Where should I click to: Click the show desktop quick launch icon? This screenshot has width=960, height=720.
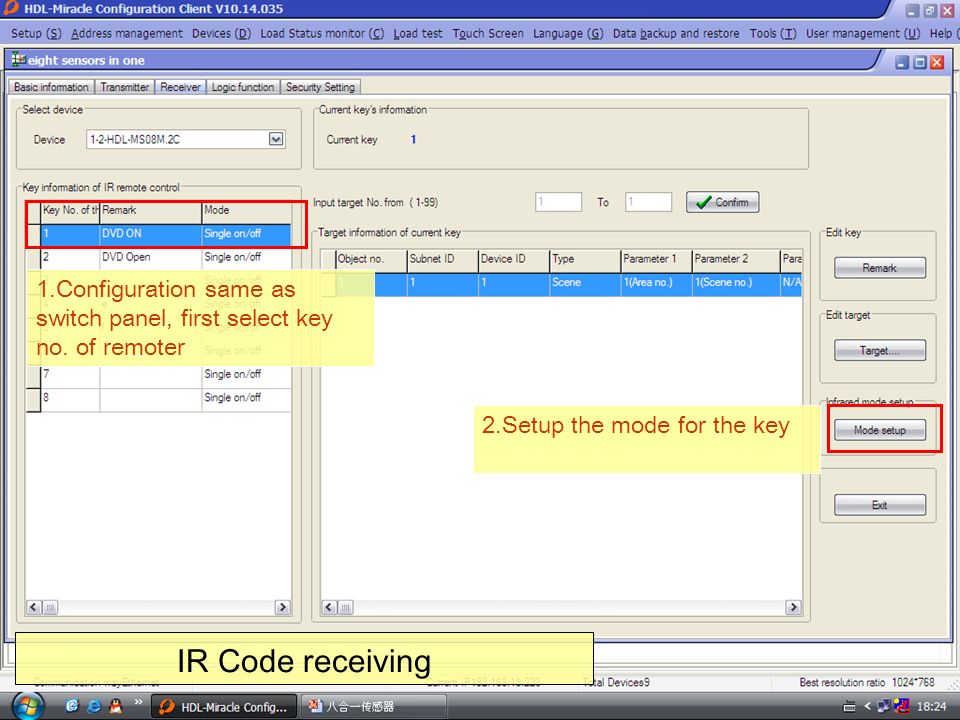coord(72,706)
